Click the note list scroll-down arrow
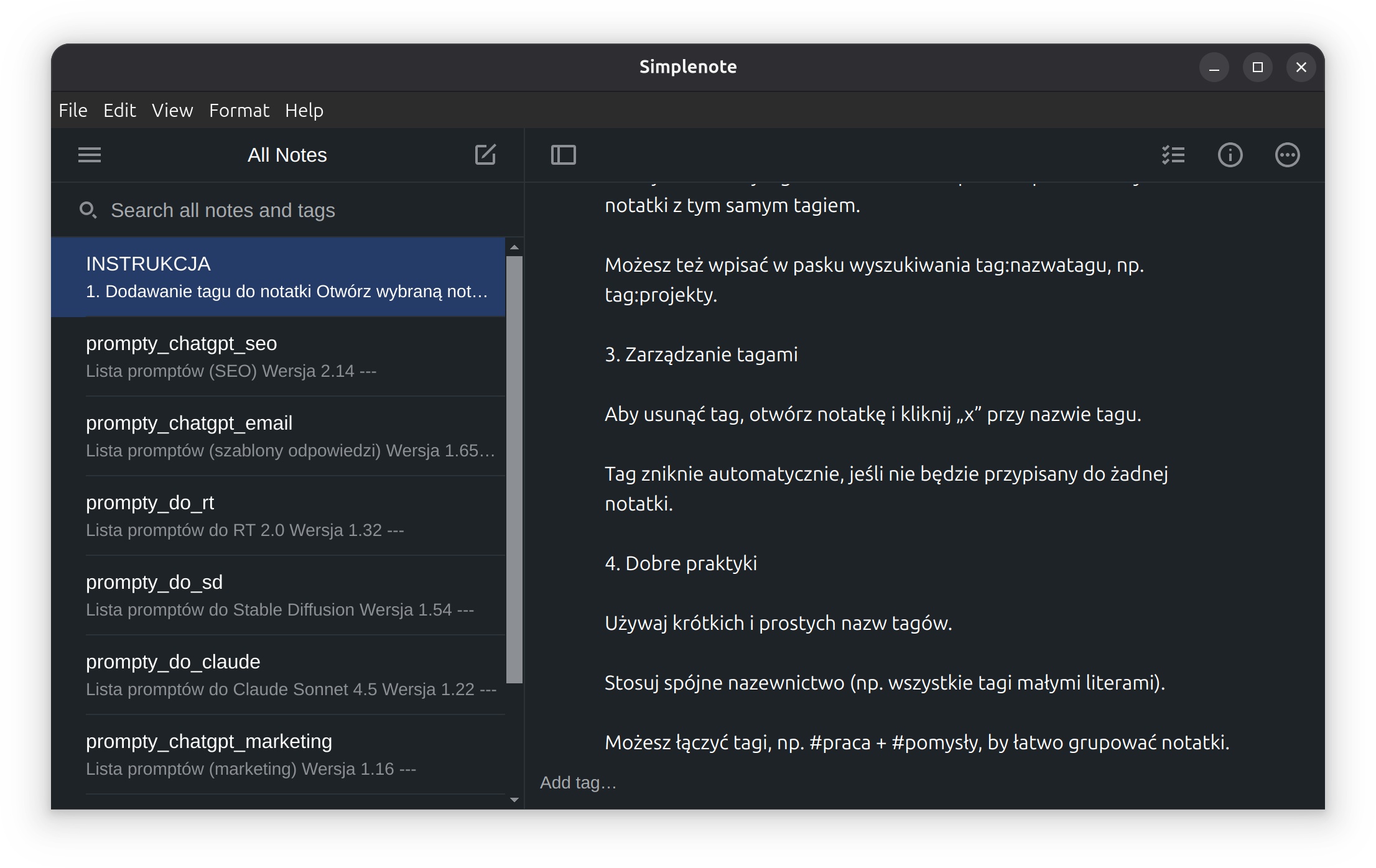1376x868 pixels. point(514,800)
